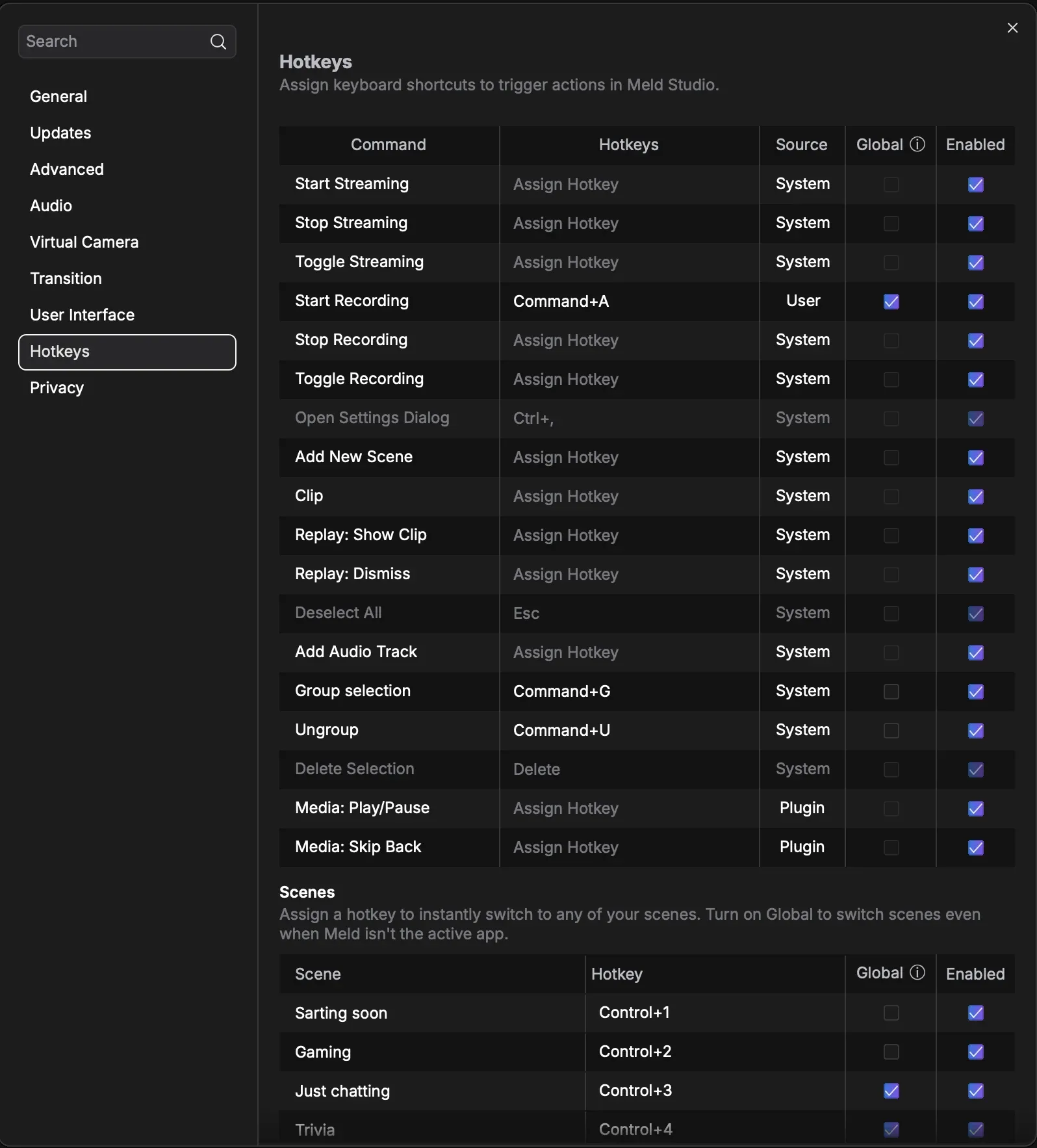Turn off Global for Just chatting scene
The height and width of the screenshot is (1148, 1037).
[891, 1091]
